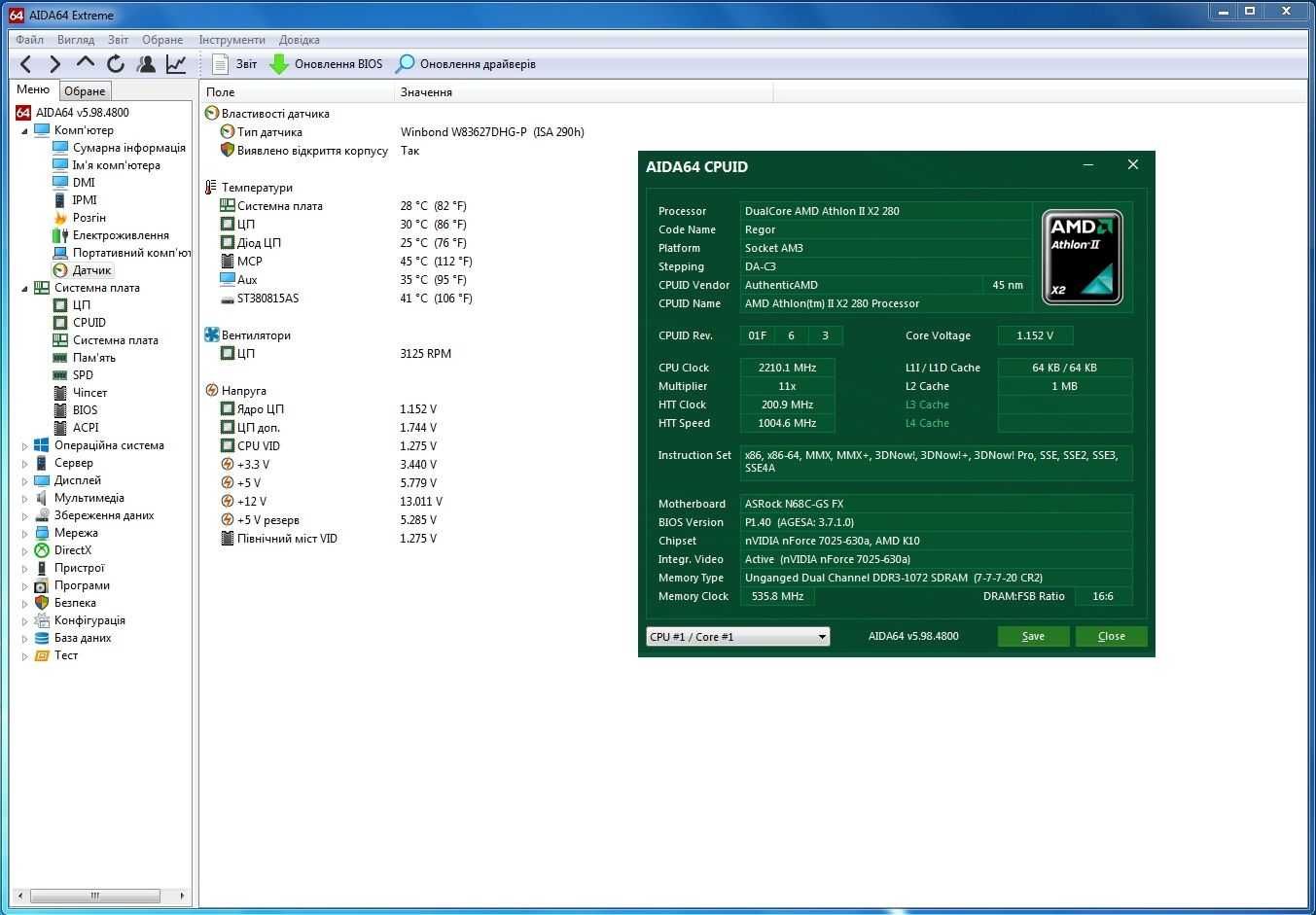This screenshot has height=915, width=1316.
Task: Open the Довідка menu
Action: point(300,40)
